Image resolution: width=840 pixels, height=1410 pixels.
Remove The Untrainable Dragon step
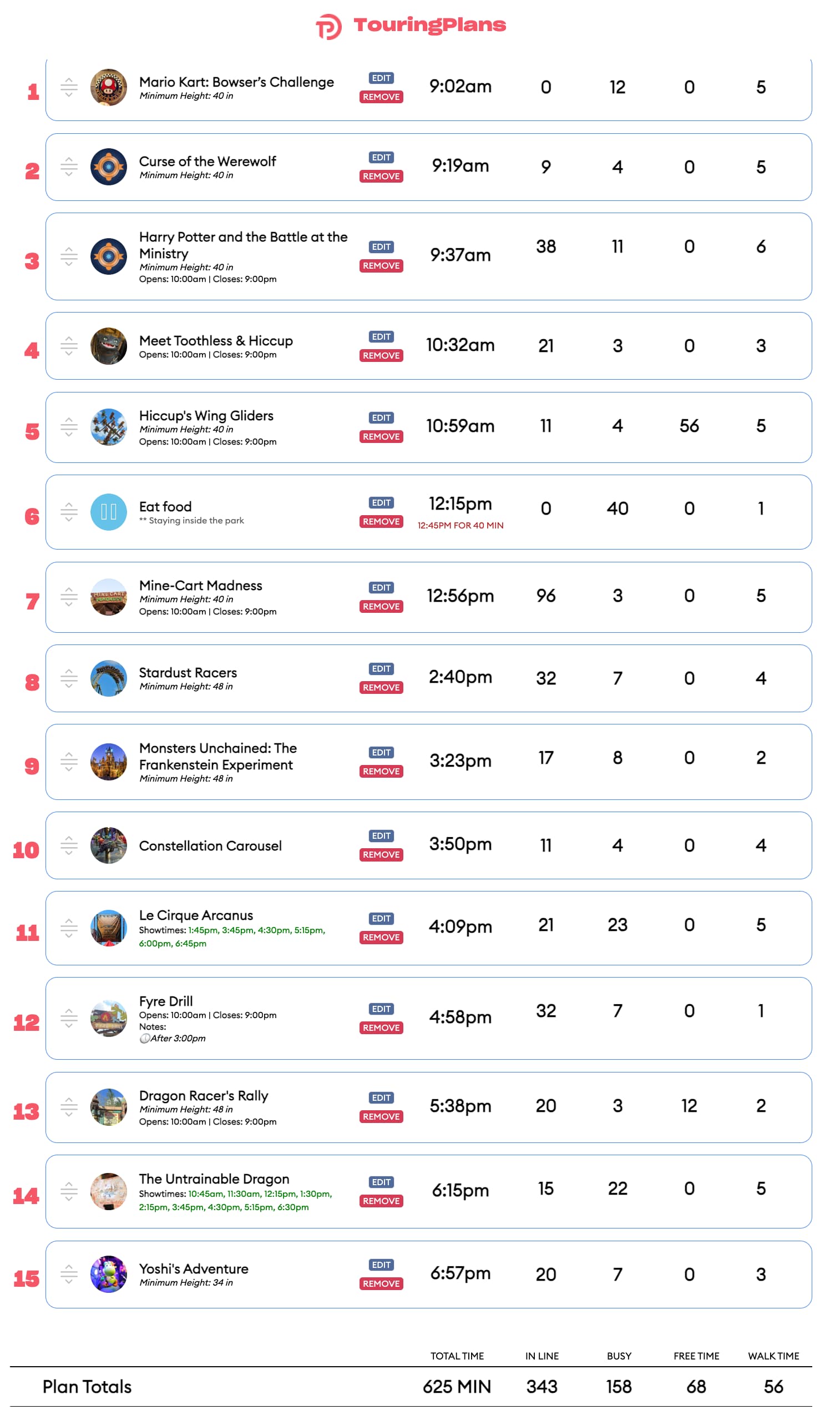(x=381, y=1201)
